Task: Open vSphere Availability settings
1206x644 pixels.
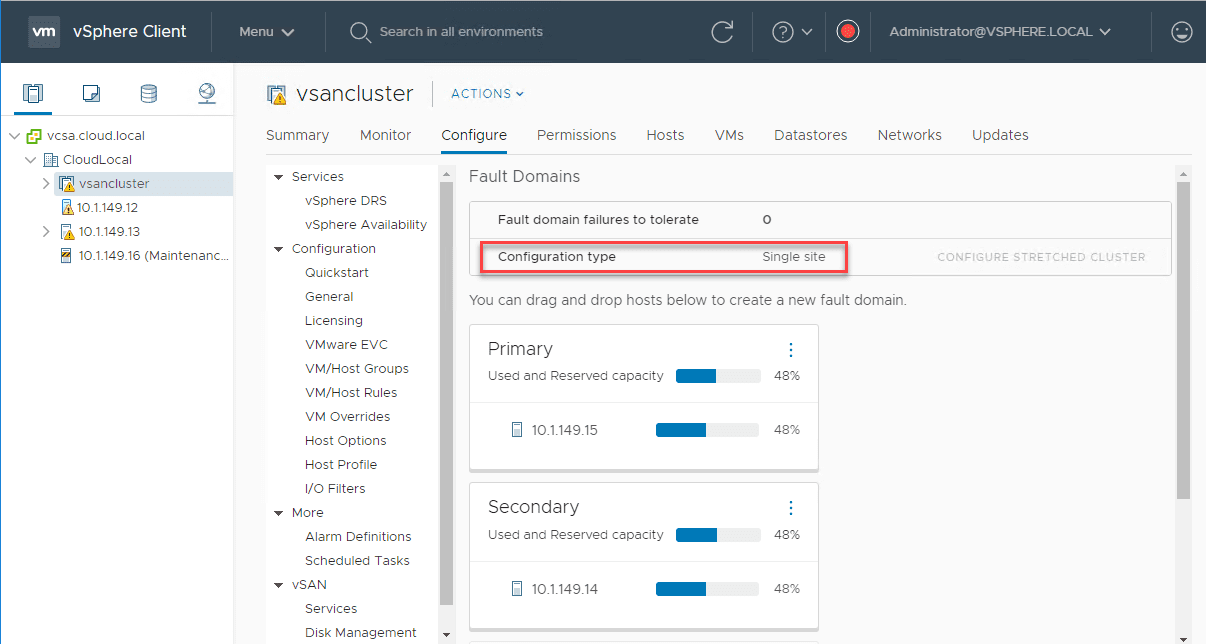Action: click(x=365, y=225)
